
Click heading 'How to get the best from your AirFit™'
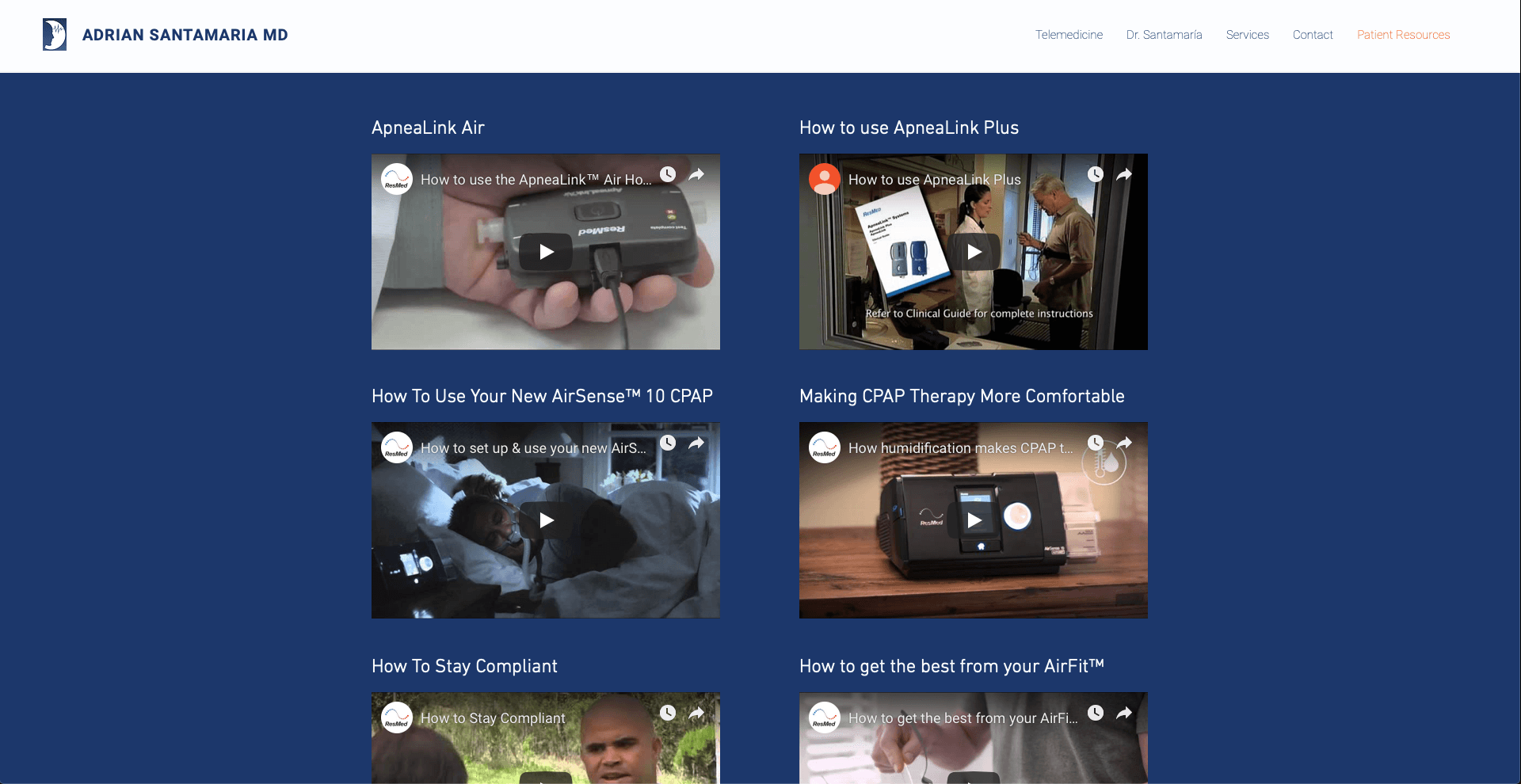point(951,666)
